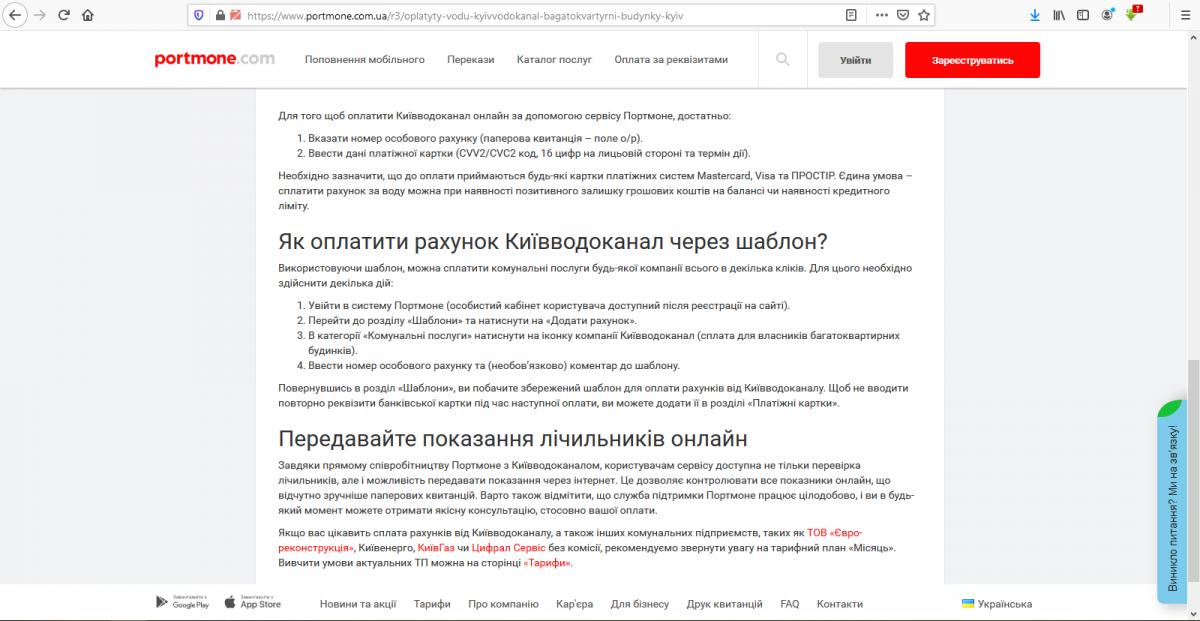1200x621 pixels.
Task: Open site search magnifier icon
Action: [x=783, y=60]
